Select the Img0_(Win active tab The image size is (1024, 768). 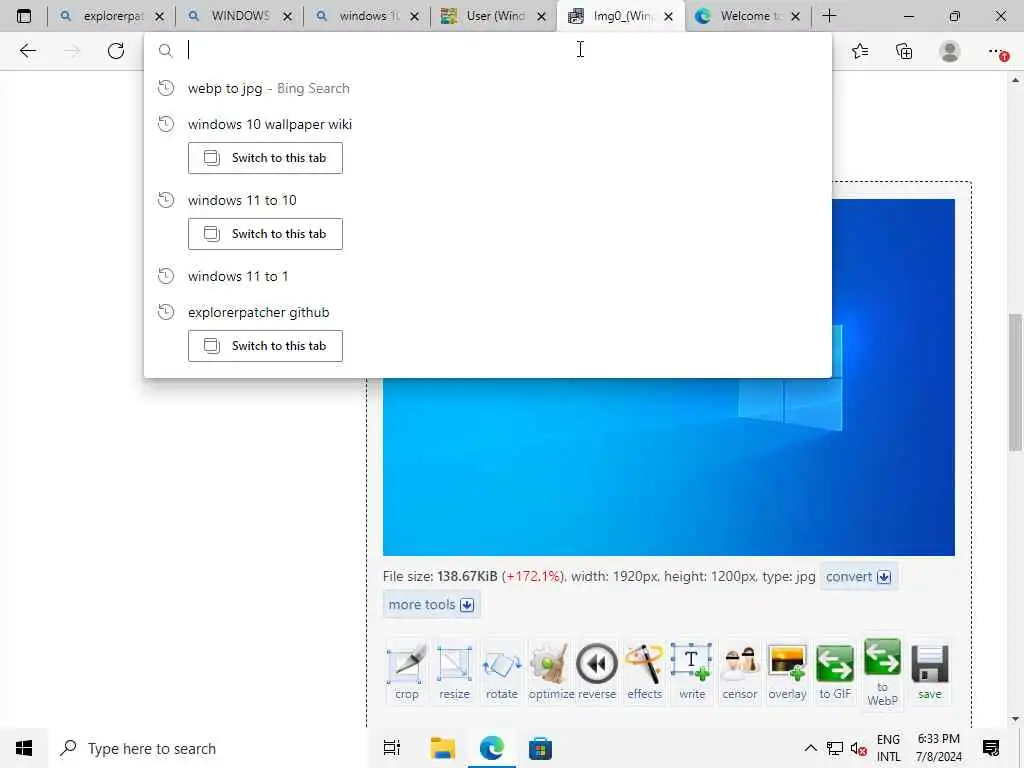pyautogui.click(x=622, y=16)
